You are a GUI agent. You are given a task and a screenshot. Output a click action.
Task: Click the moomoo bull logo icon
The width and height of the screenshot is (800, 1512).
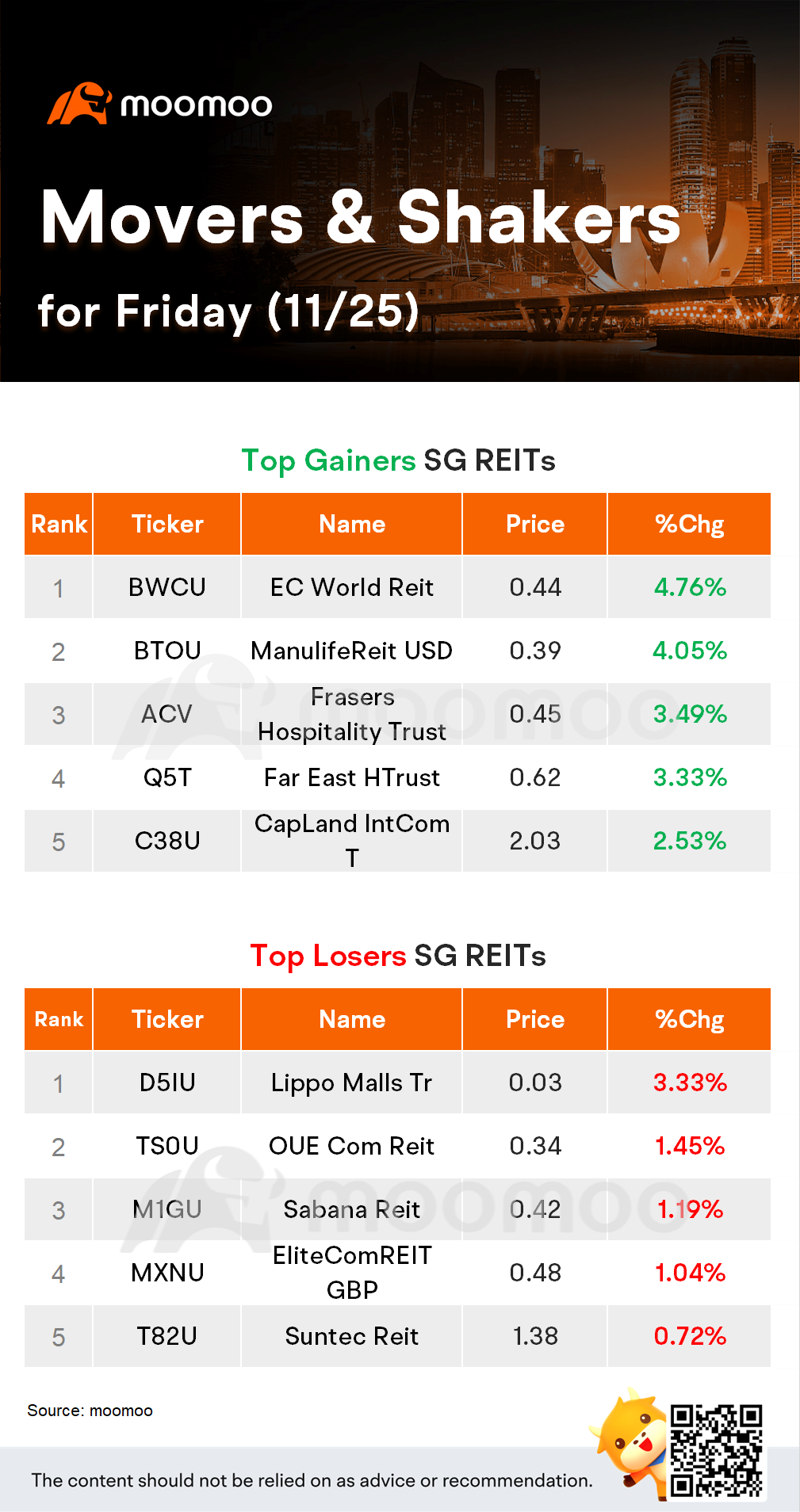click(79, 105)
